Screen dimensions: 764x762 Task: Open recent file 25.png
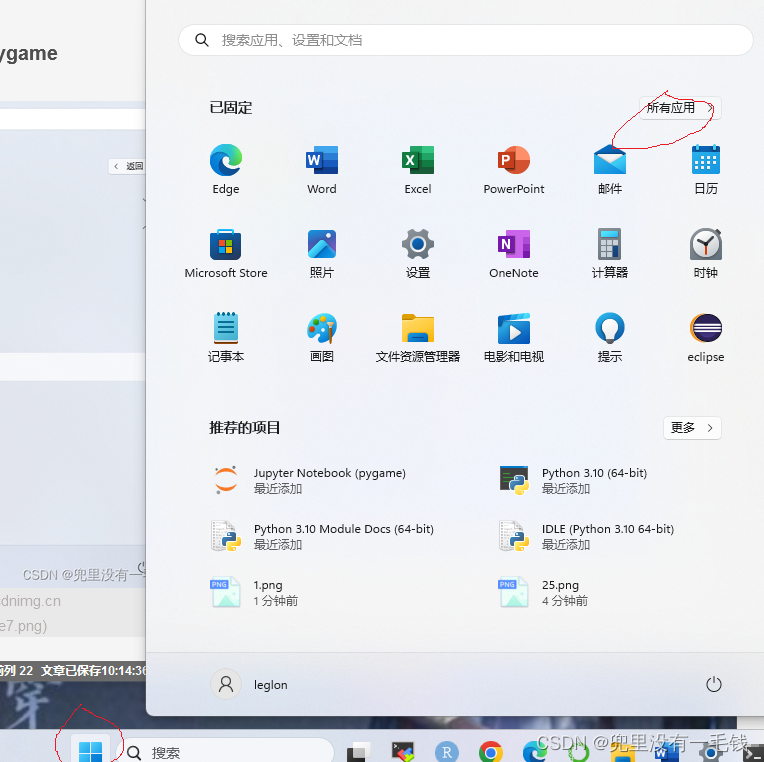pos(543,592)
